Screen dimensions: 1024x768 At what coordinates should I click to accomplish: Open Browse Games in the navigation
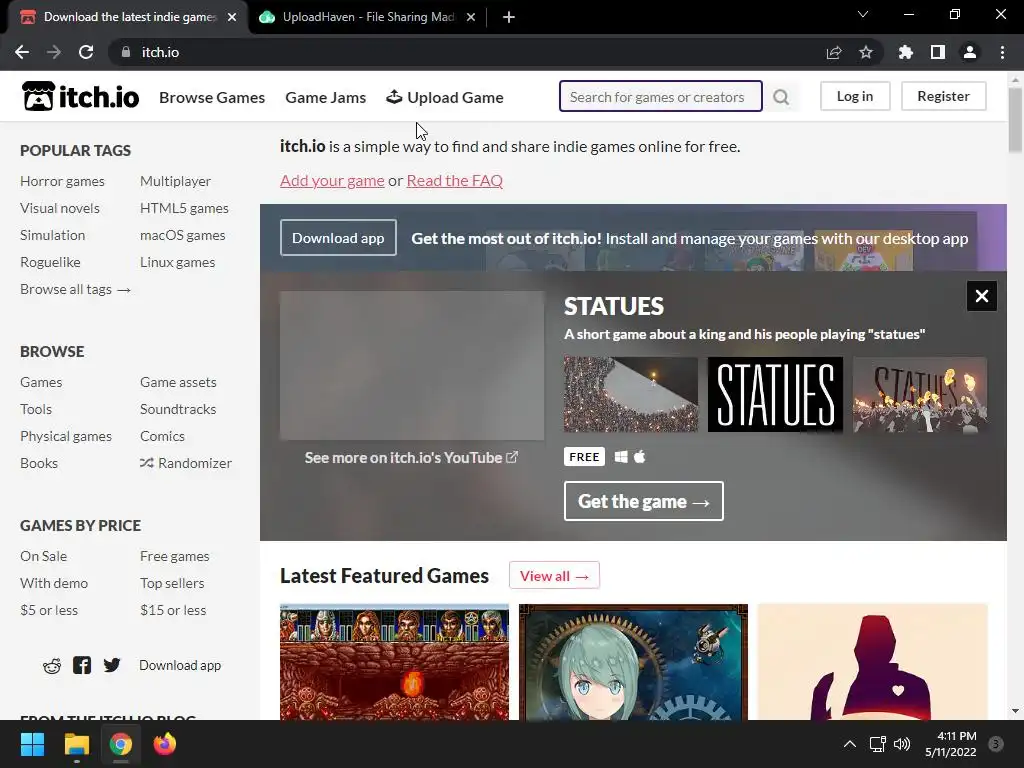coord(212,97)
